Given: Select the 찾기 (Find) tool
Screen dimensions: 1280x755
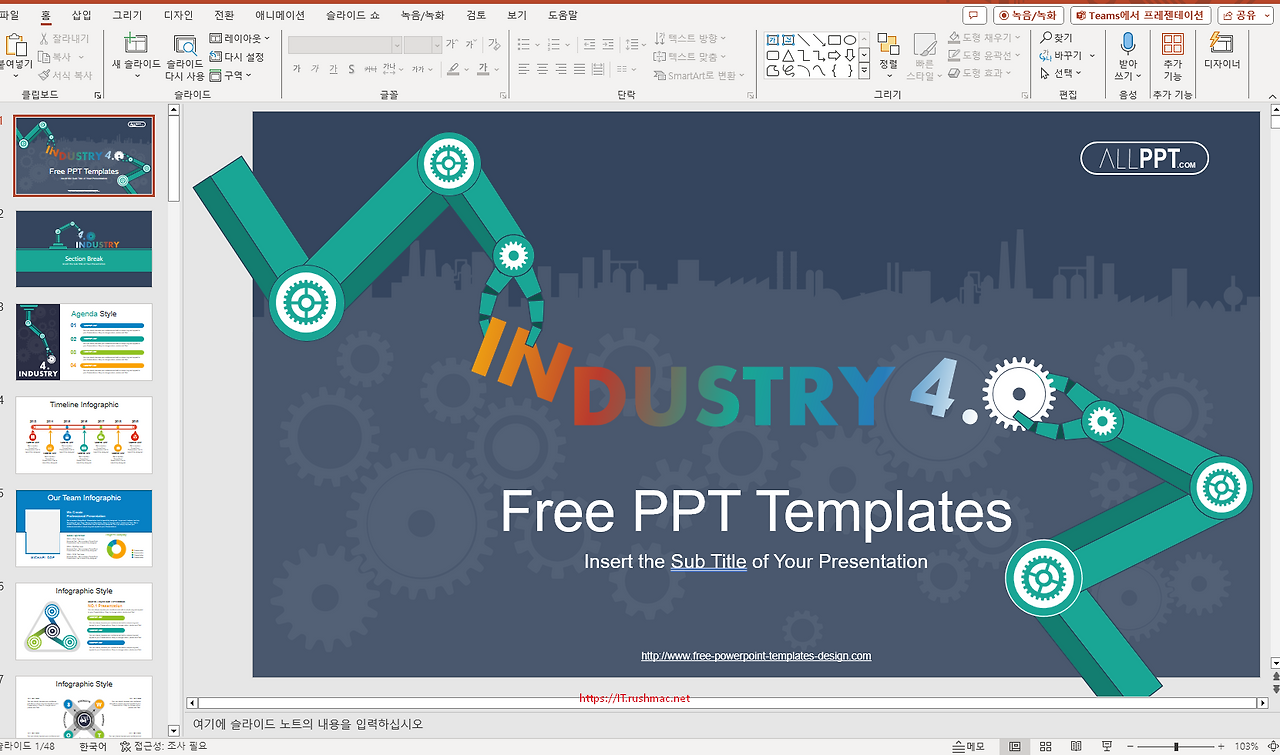Looking at the screenshot, I should [1056, 38].
